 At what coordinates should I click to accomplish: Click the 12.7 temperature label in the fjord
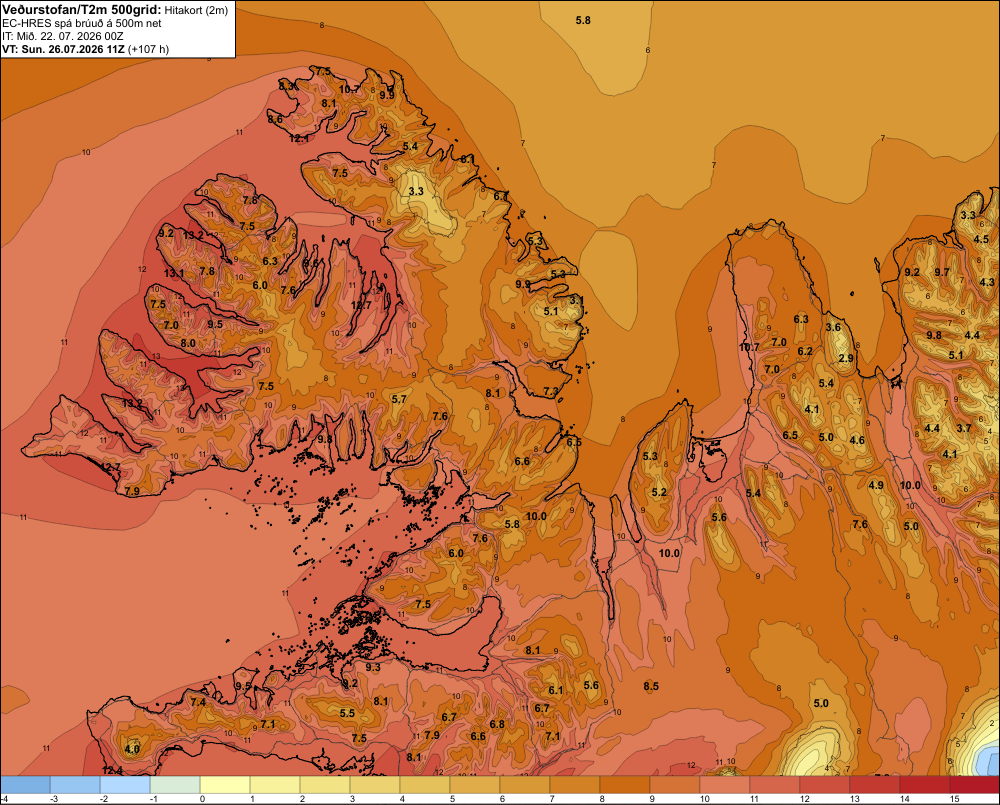[x=361, y=306]
